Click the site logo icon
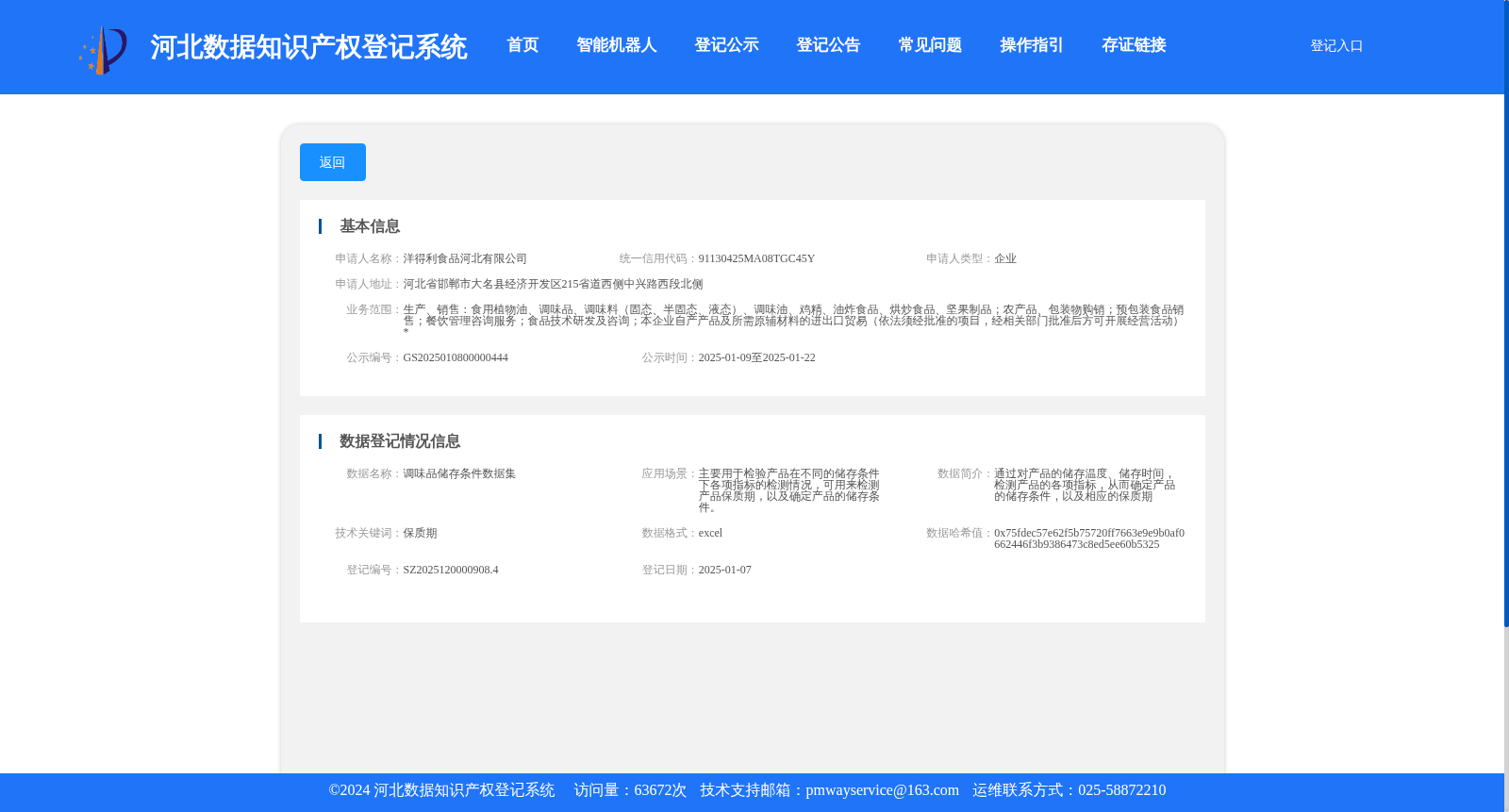The height and width of the screenshot is (812, 1509). (x=103, y=50)
